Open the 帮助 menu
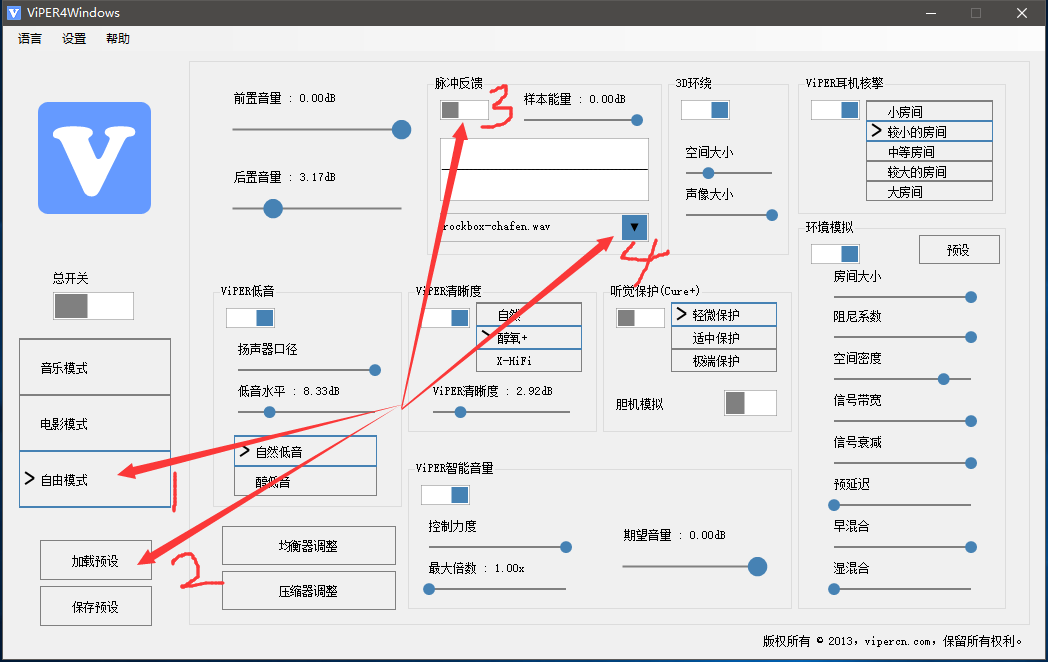 coord(118,39)
